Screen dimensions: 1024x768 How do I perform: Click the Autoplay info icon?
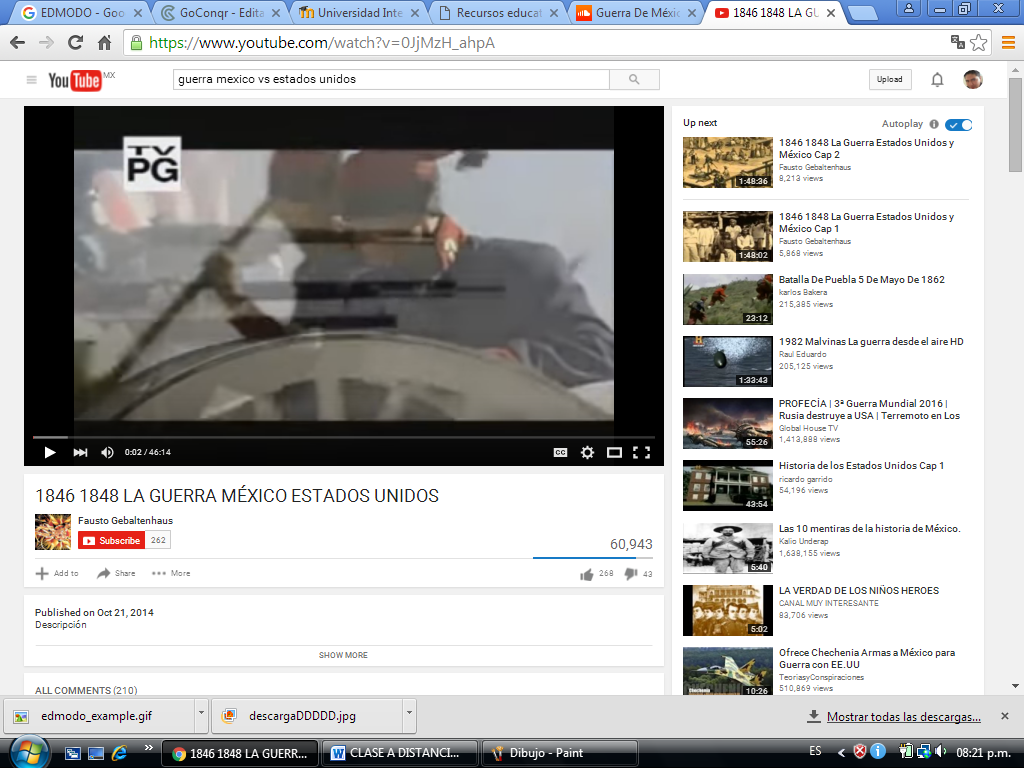coord(934,124)
